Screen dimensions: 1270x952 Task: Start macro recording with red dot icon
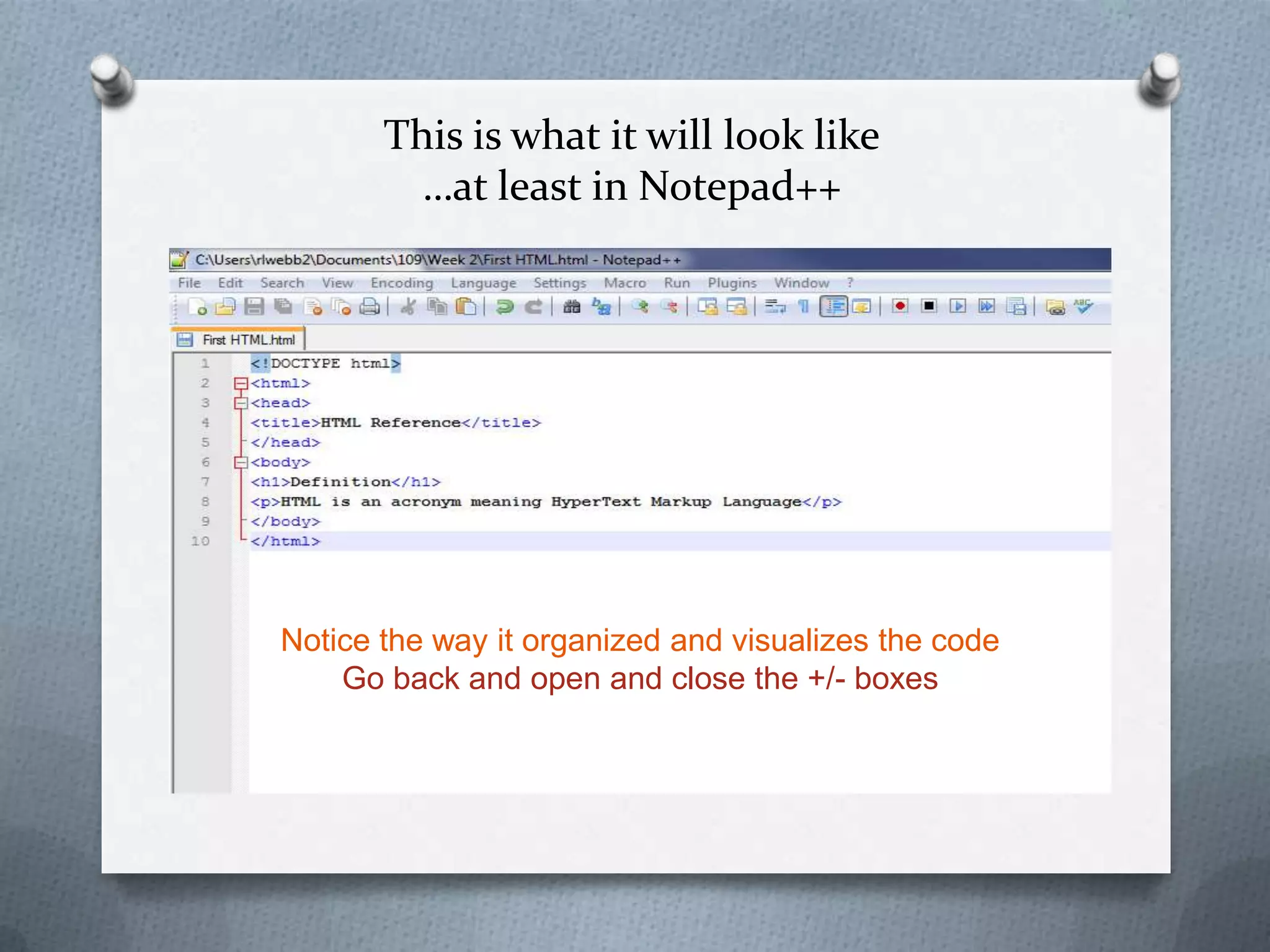coord(900,306)
